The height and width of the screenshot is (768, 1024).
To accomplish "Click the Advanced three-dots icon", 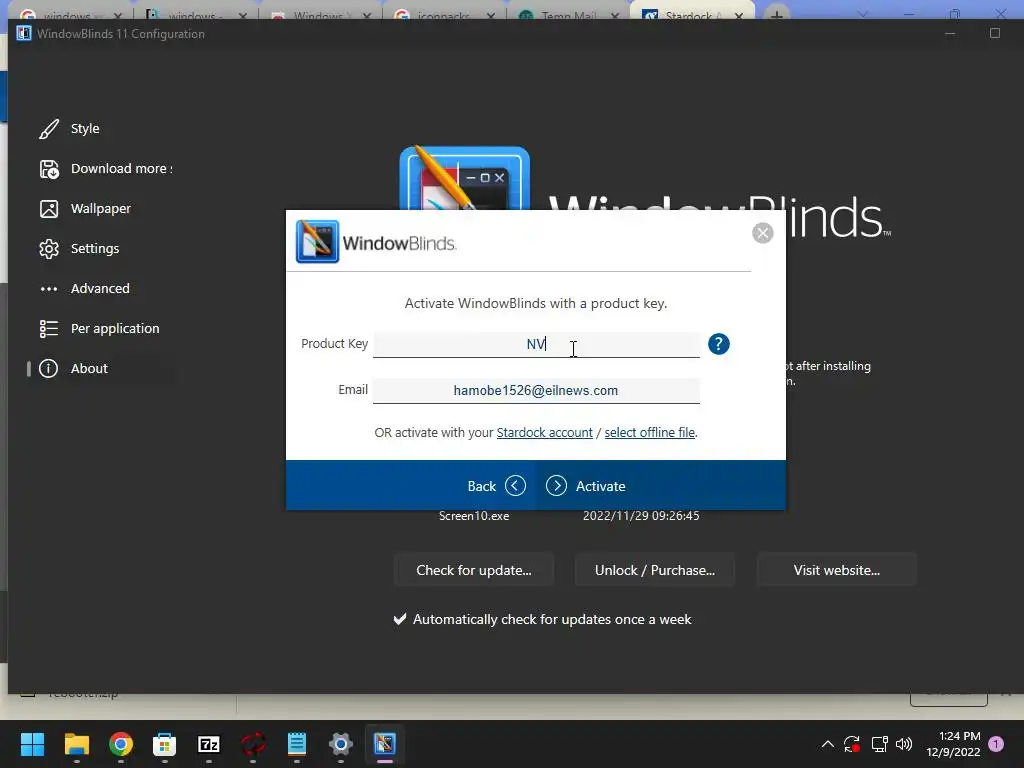I will click(49, 289).
